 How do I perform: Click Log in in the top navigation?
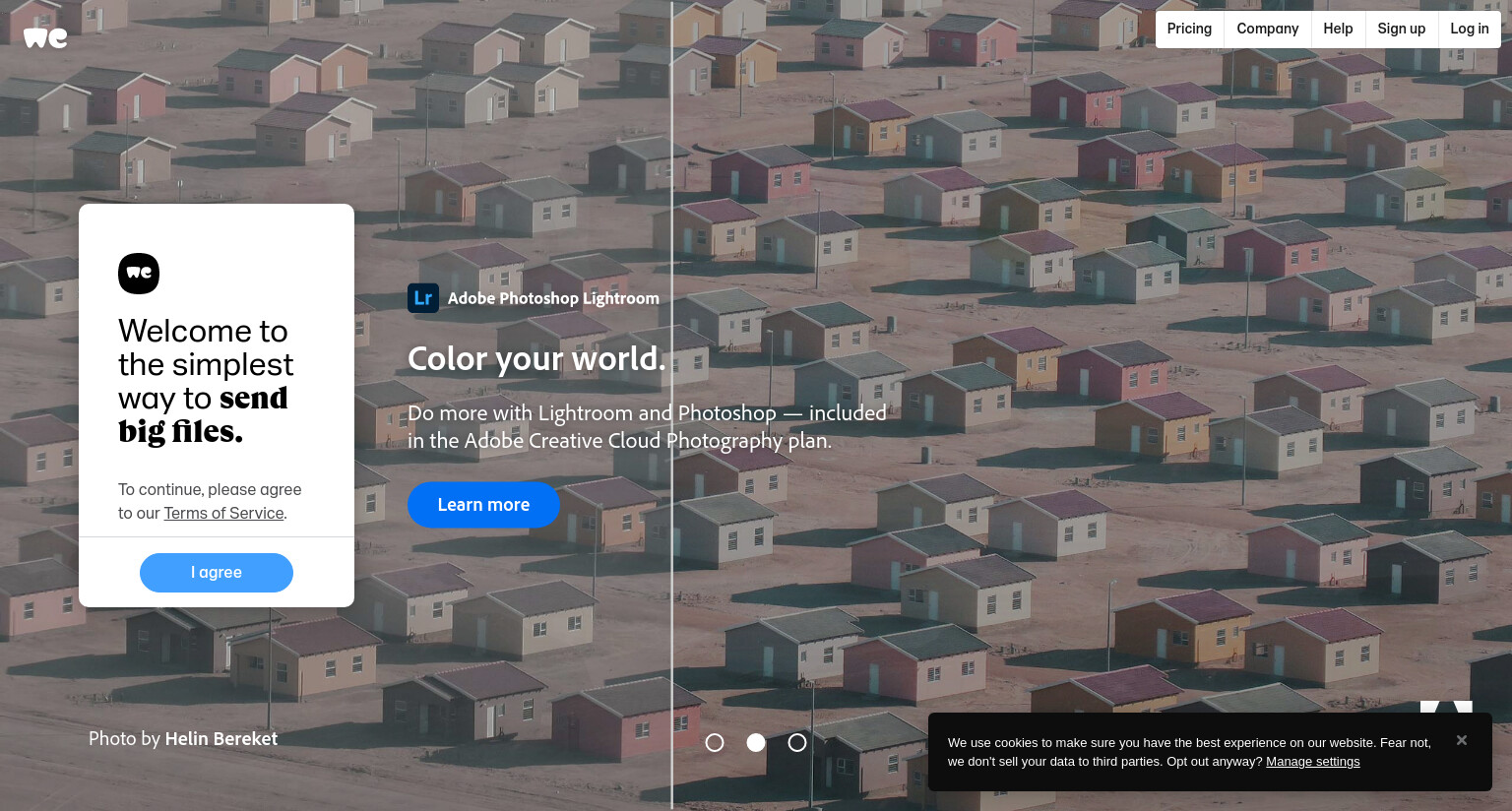[x=1470, y=29]
